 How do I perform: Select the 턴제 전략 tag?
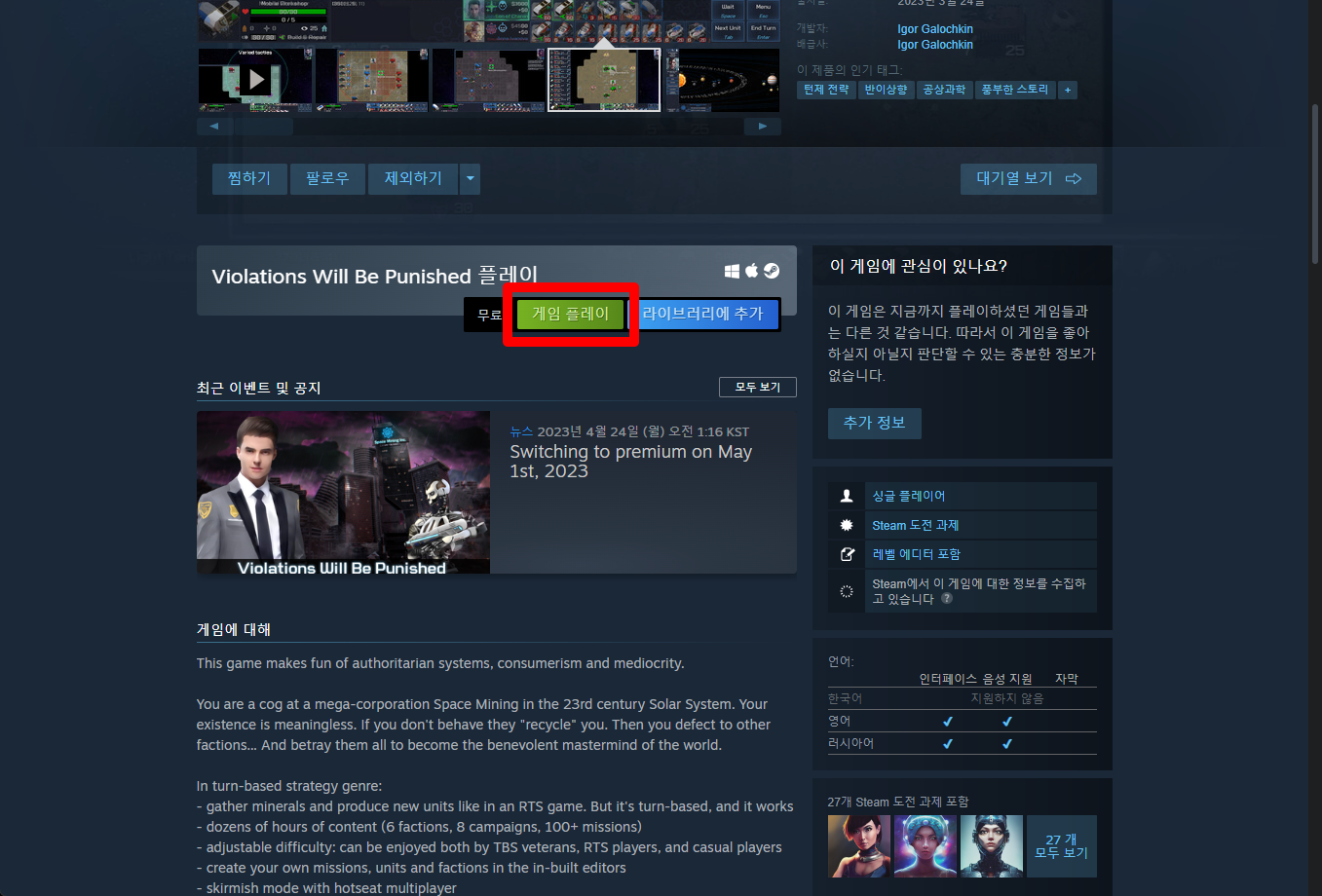click(826, 90)
